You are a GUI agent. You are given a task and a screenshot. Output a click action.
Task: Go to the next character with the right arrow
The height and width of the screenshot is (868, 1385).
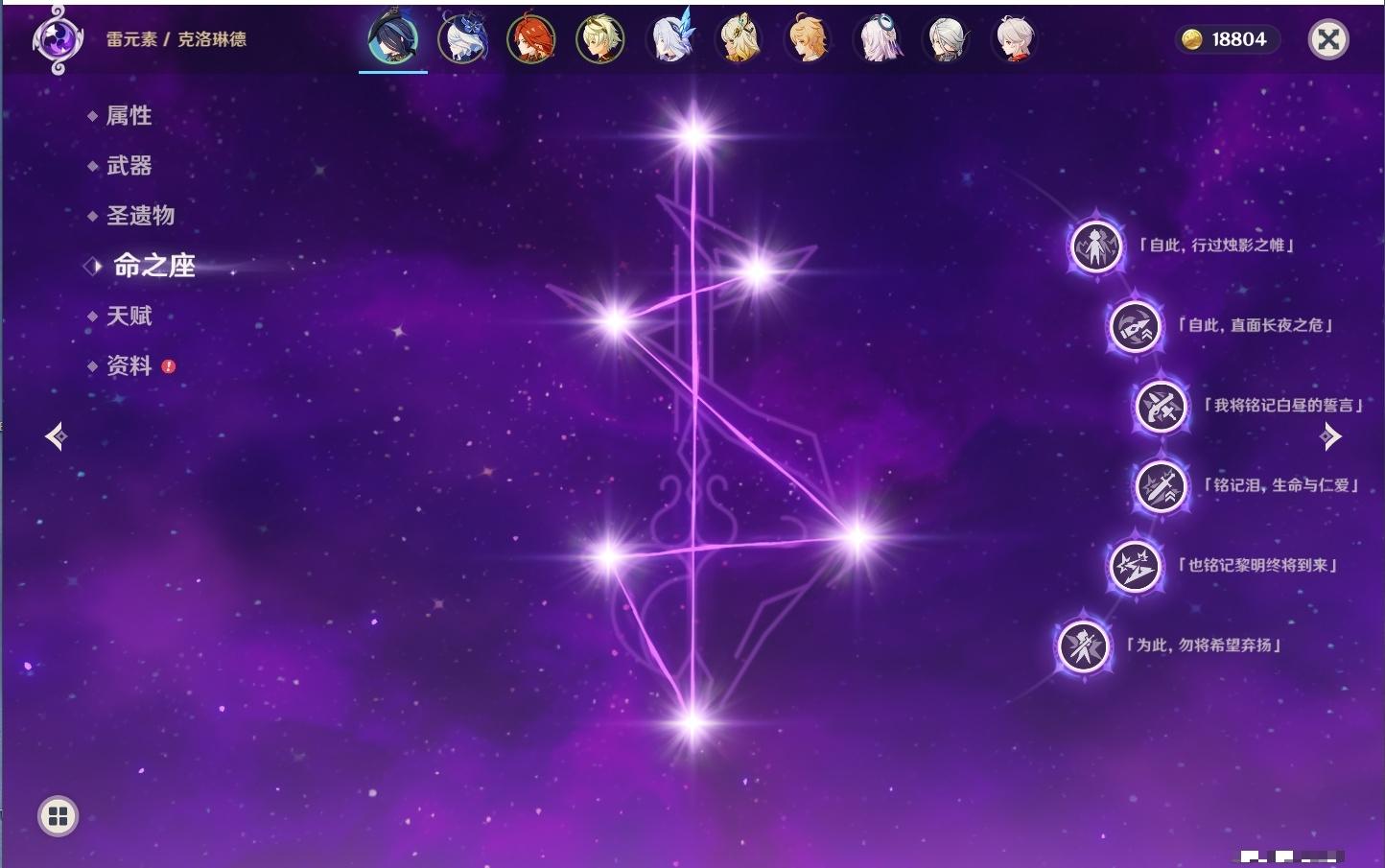point(1330,436)
